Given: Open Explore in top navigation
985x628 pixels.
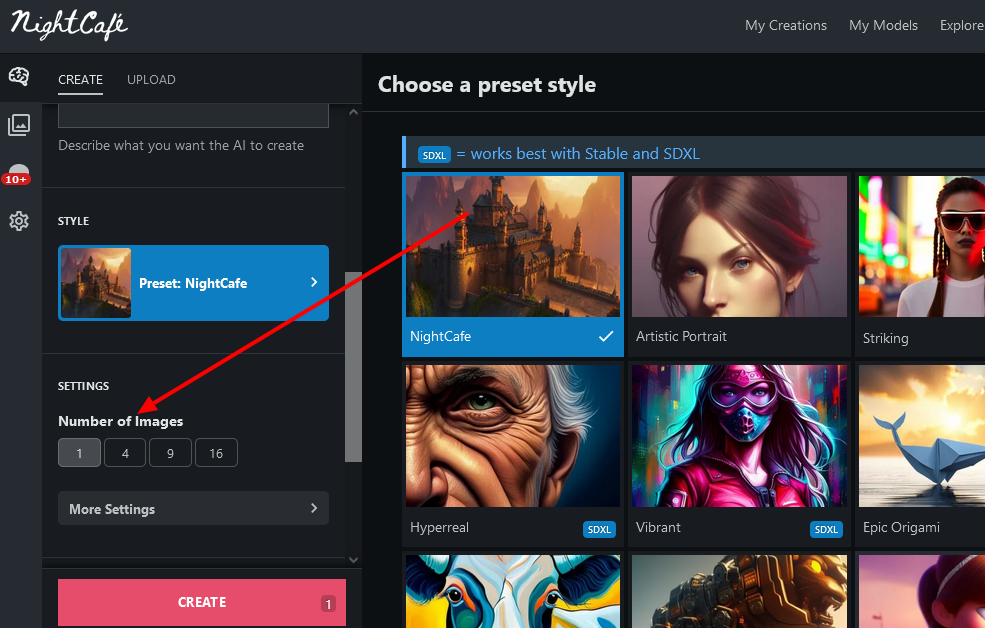Looking at the screenshot, I should coord(962,25).
